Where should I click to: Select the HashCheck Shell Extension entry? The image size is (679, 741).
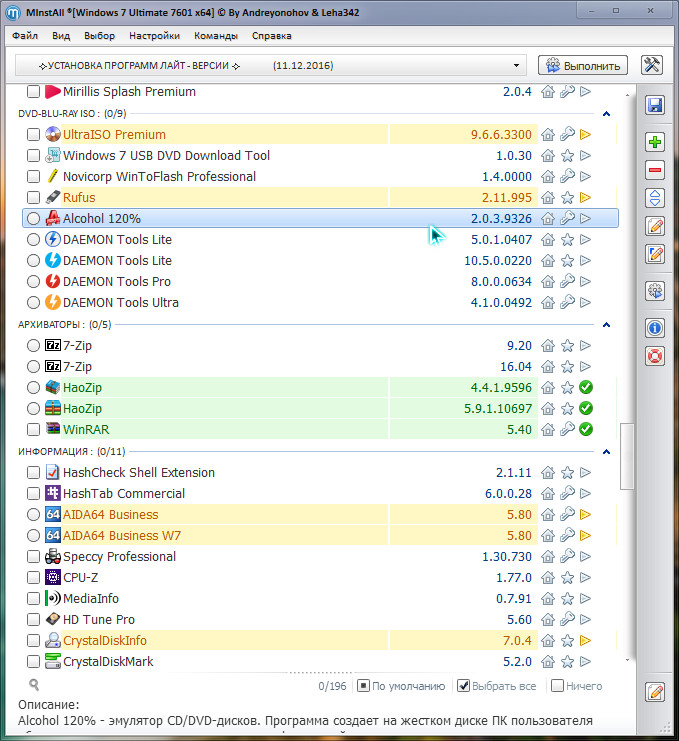click(320, 473)
